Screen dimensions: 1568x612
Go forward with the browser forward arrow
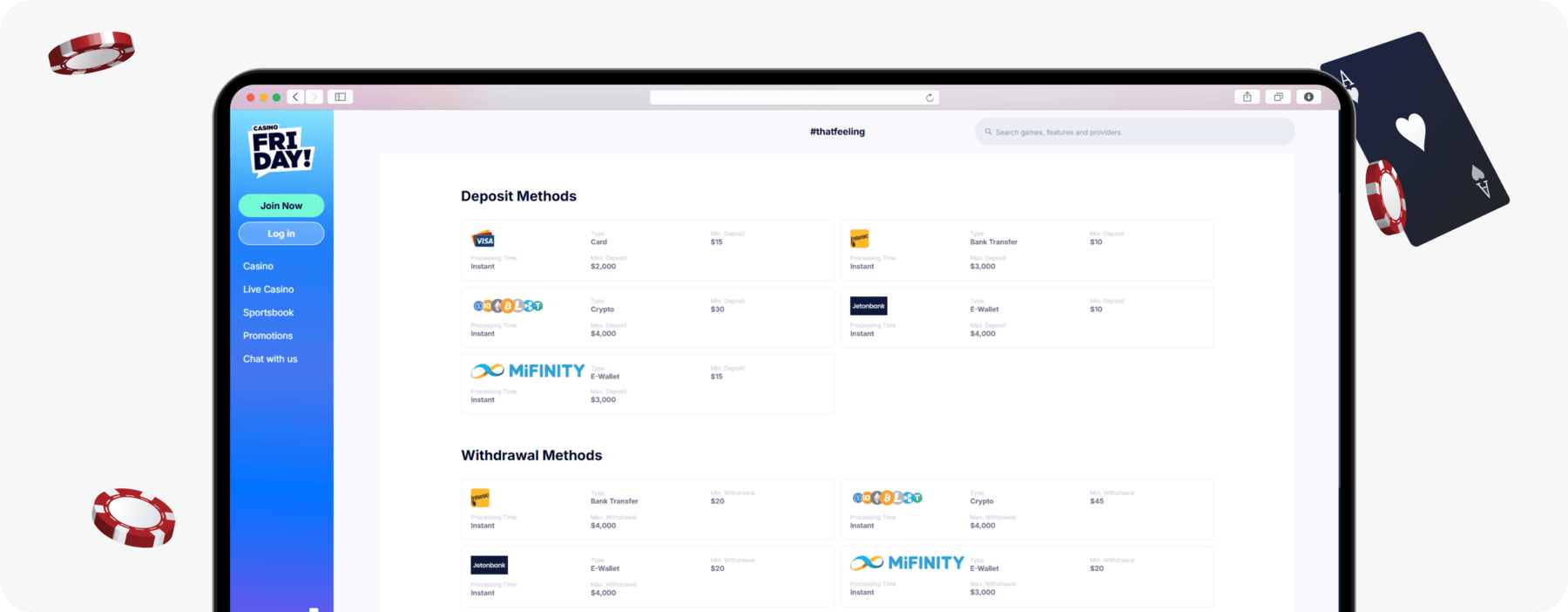(314, 97)
